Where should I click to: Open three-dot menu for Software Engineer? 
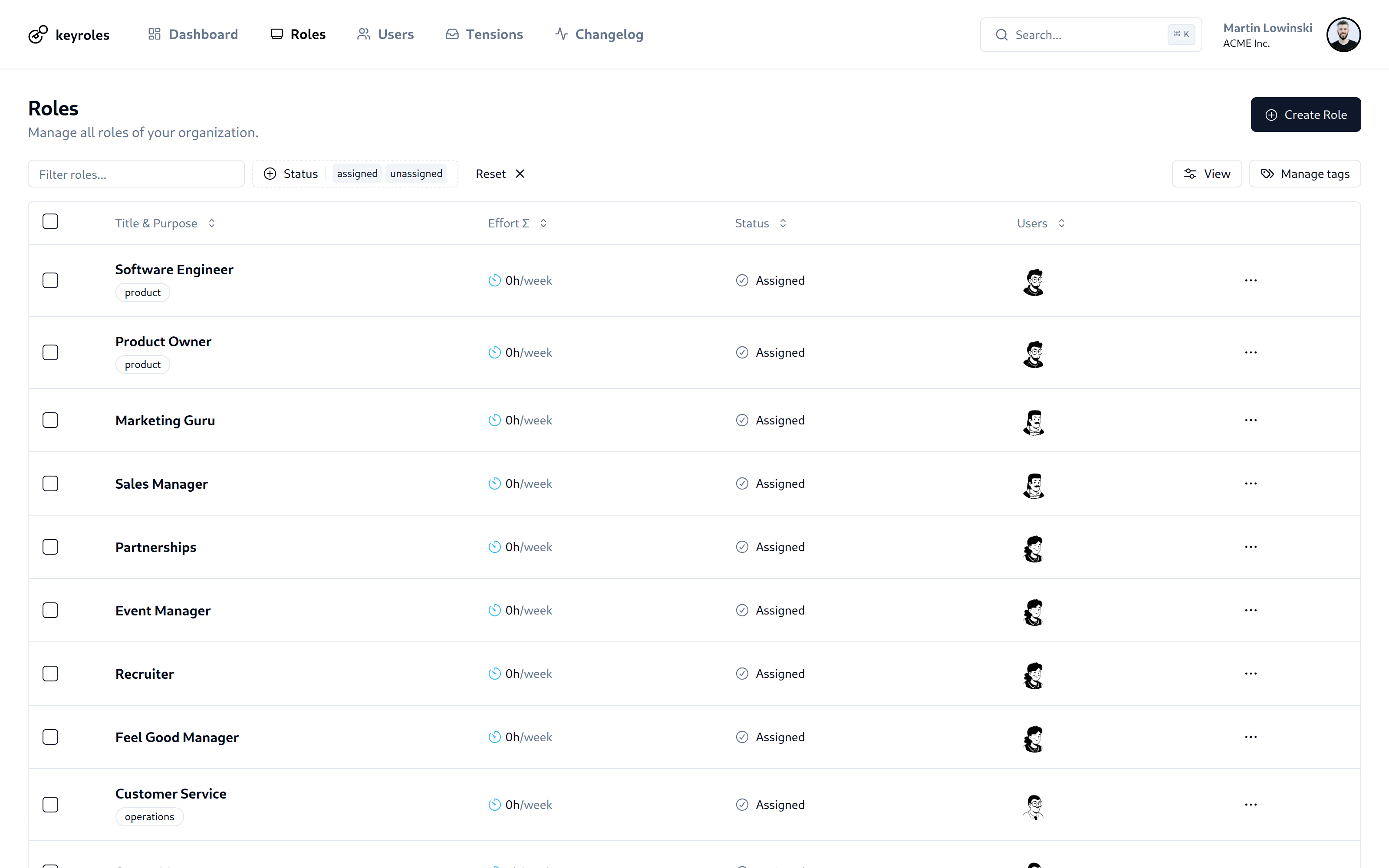click(x=1251, y=280)
